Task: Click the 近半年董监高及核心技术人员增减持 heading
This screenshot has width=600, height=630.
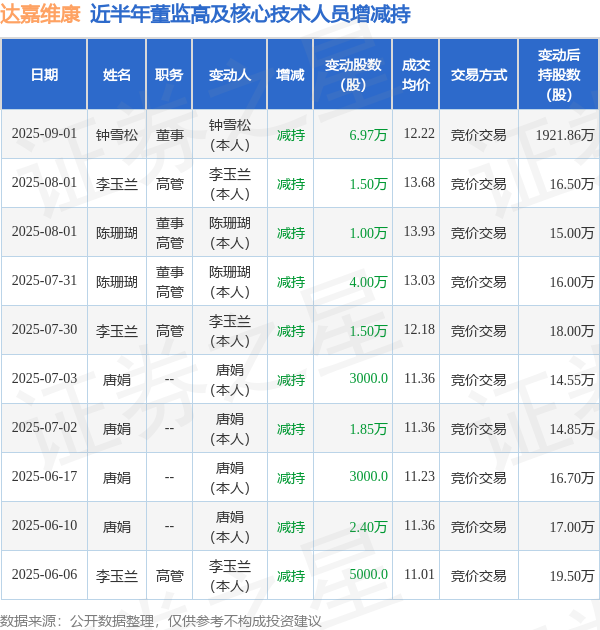Action: coord(250,14)
